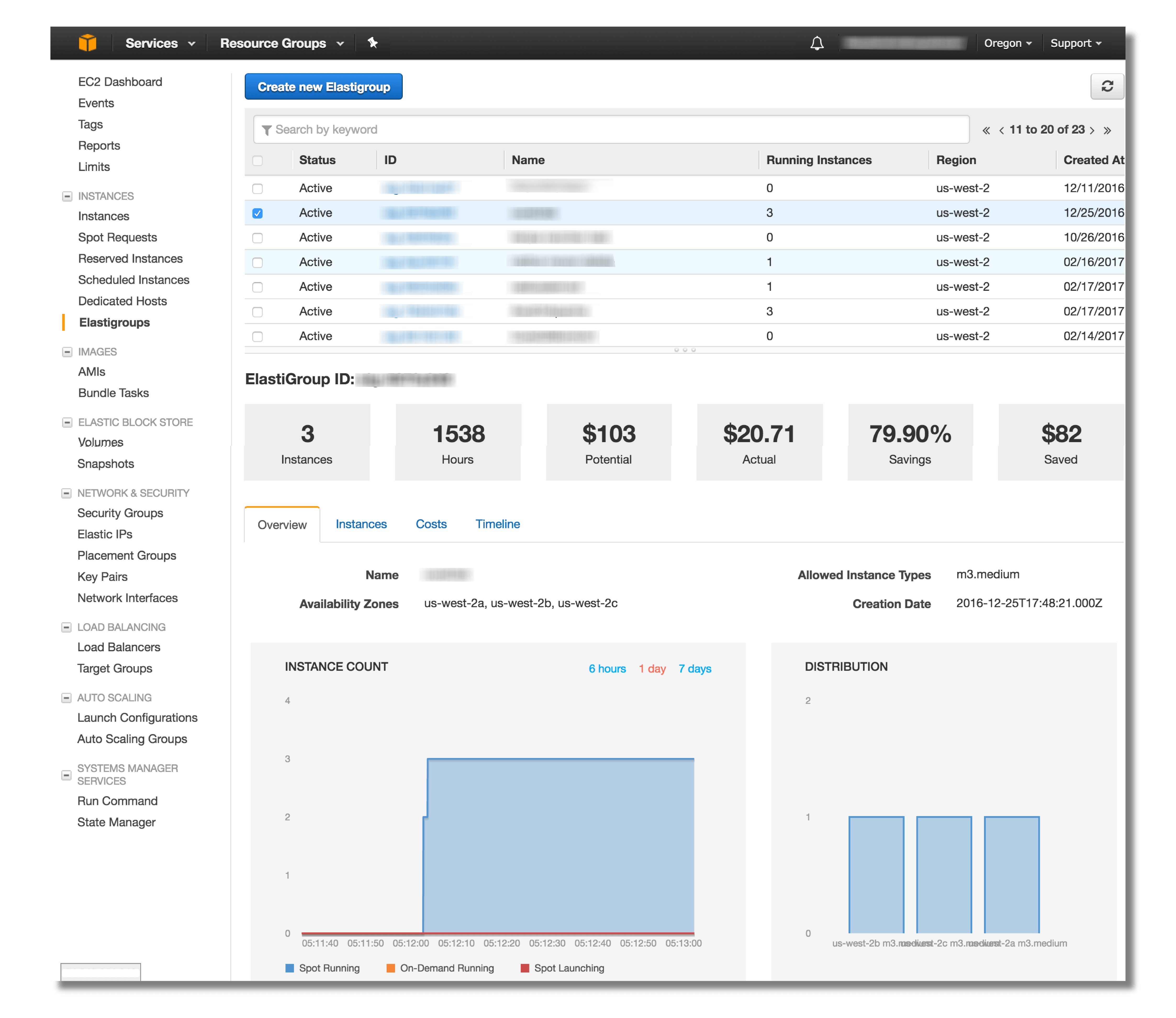
Task: Open the Services dropdown menu
Action: pyautogui.click(x=160, y=43)
